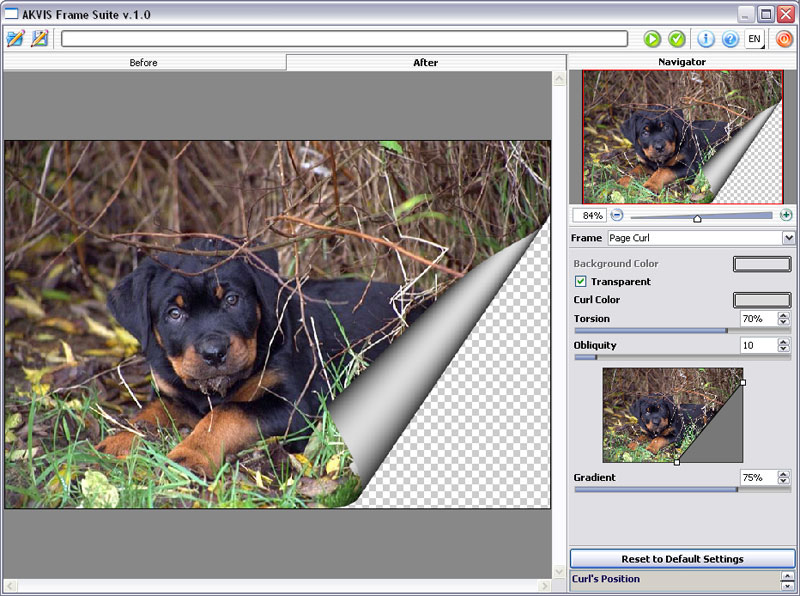Click the second pencil save-image icon
800x596 pixels.
[x=40, y=38]
